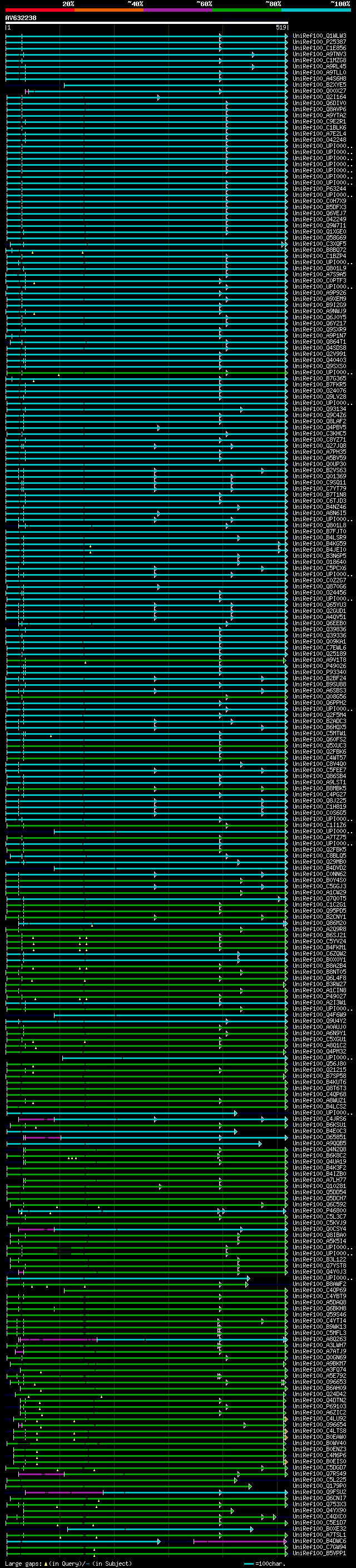Viewport: 356px width, 1568px height.
Task: Click label UniRef100_B0Y4S0
Action: 319,880
